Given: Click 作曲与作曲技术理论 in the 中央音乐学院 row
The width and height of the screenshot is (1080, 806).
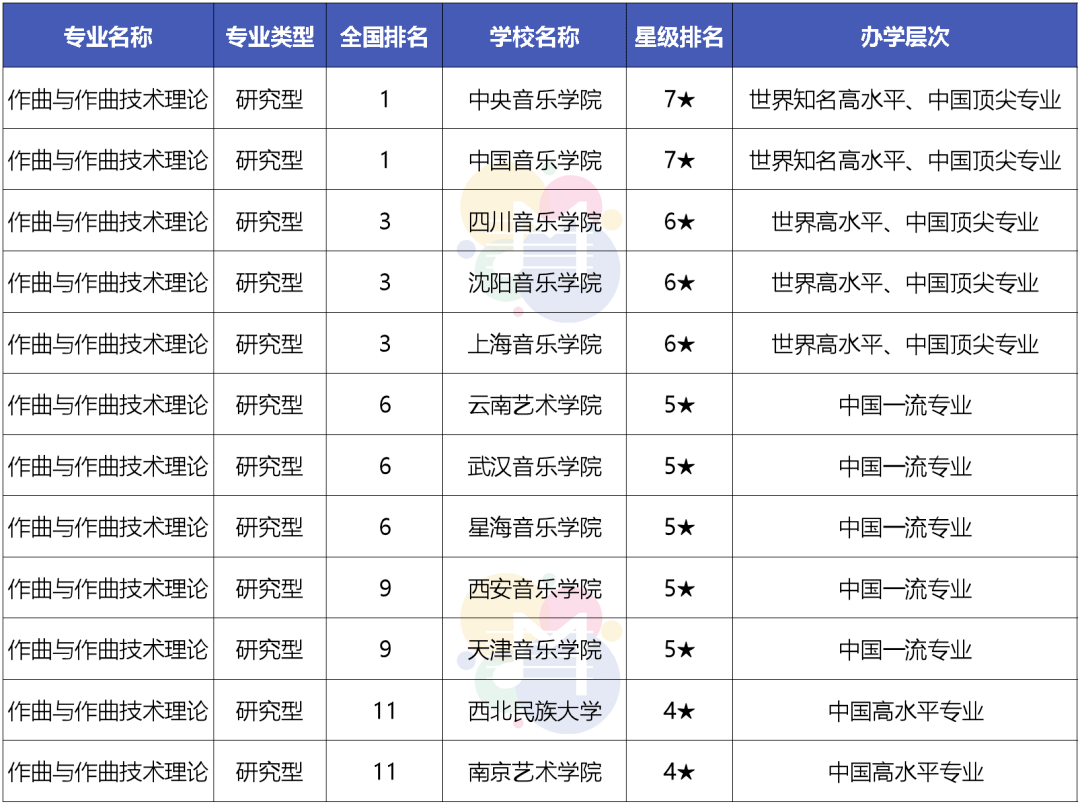Looking at the screenshot, I should (x=108, y=100).
